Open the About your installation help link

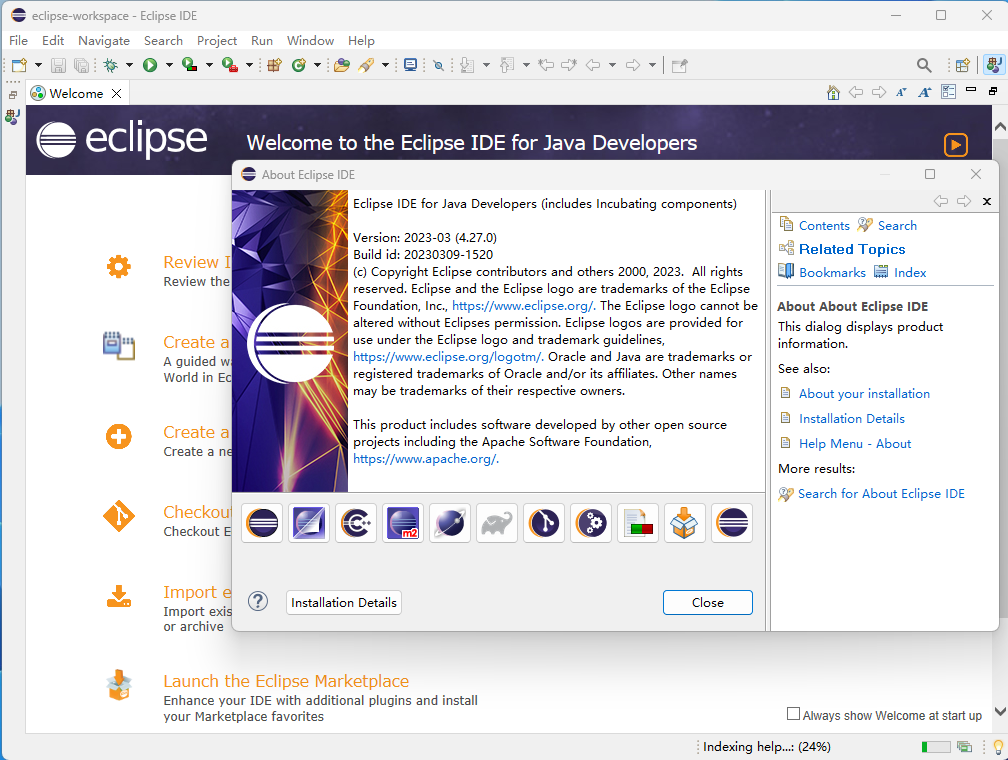click(x=864, y=394)
